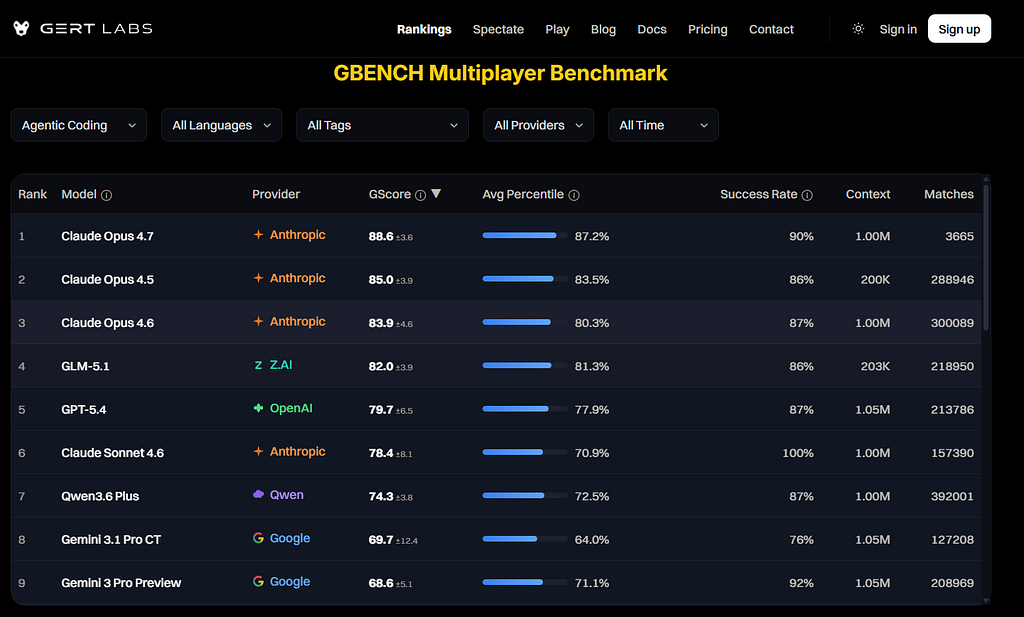Click the 100% success rate value
This screenshot has height=617, width=1024.
coord(798,453)
